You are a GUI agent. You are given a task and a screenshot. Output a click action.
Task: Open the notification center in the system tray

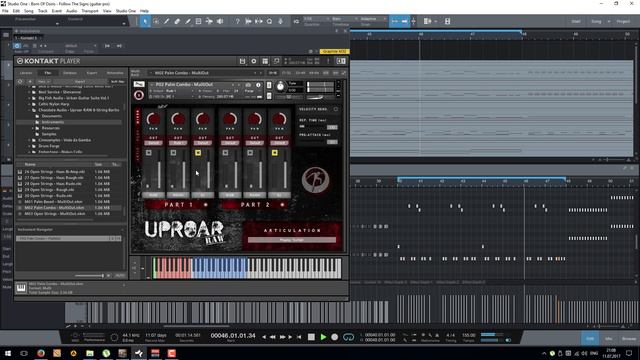(629, 353)
